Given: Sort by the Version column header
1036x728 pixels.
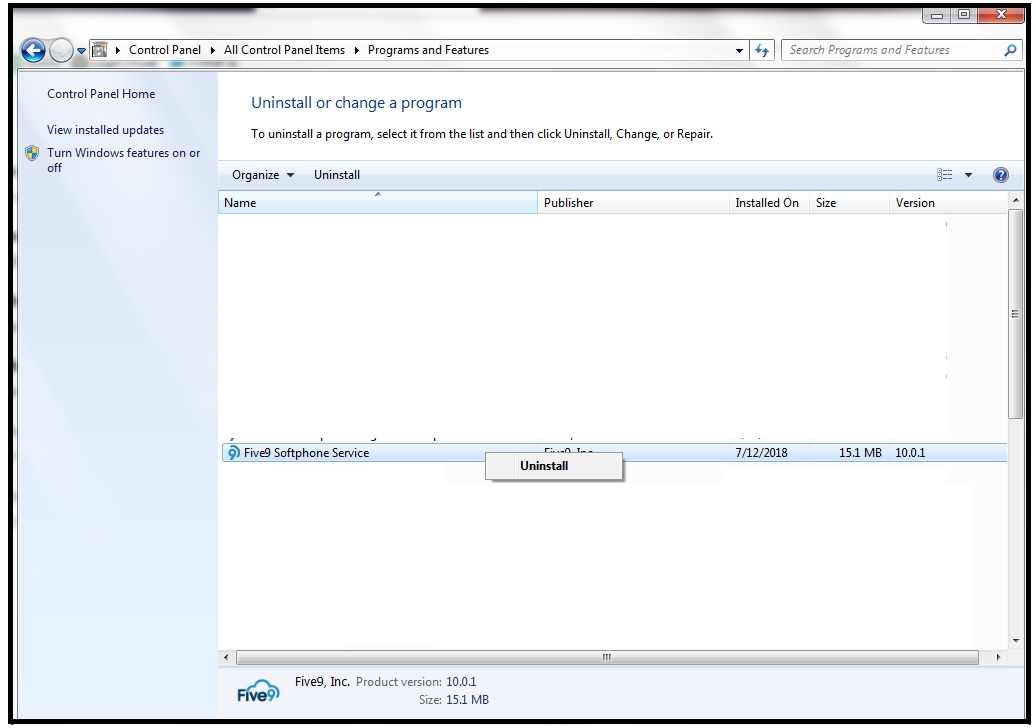Looking at the screenshot, I should click(x=947, y=203).
